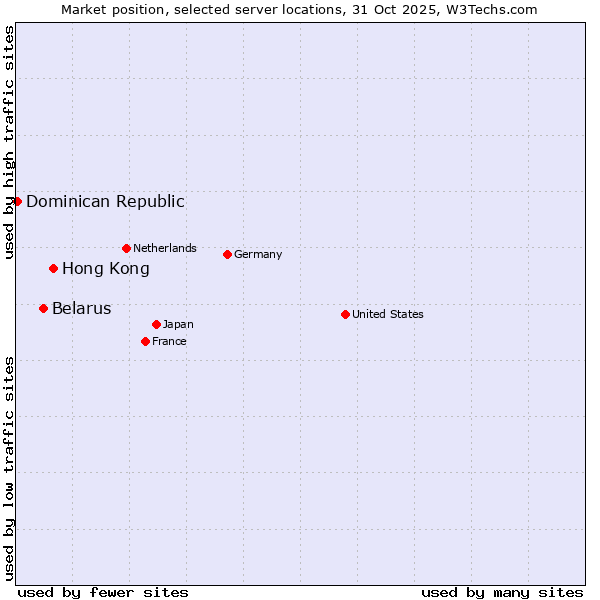Image resolution: width=600 pixels, height=600 pixels.
Task: Select the "used by high traffic sites" axis label
Action: pyautogui.click(x=9, y=142)
